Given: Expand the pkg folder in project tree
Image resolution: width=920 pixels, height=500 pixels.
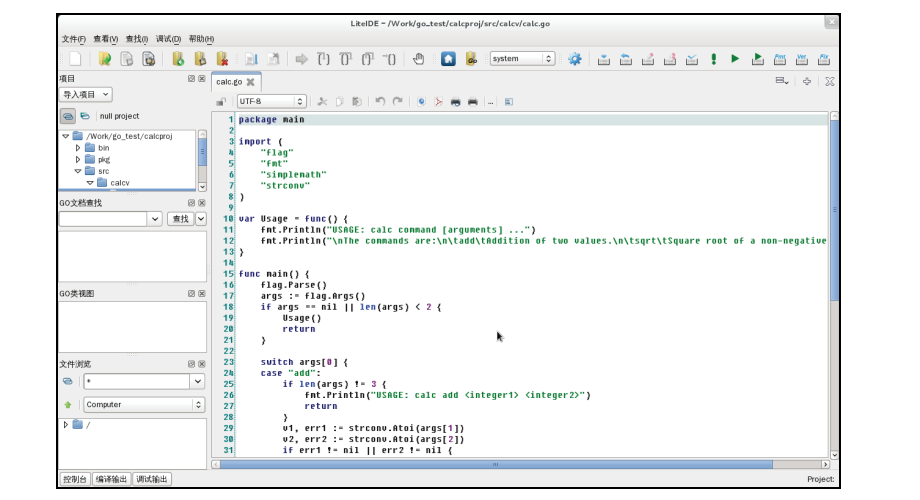Looking at the screenshot, I should pyautogui.click(x=77, y=160).
